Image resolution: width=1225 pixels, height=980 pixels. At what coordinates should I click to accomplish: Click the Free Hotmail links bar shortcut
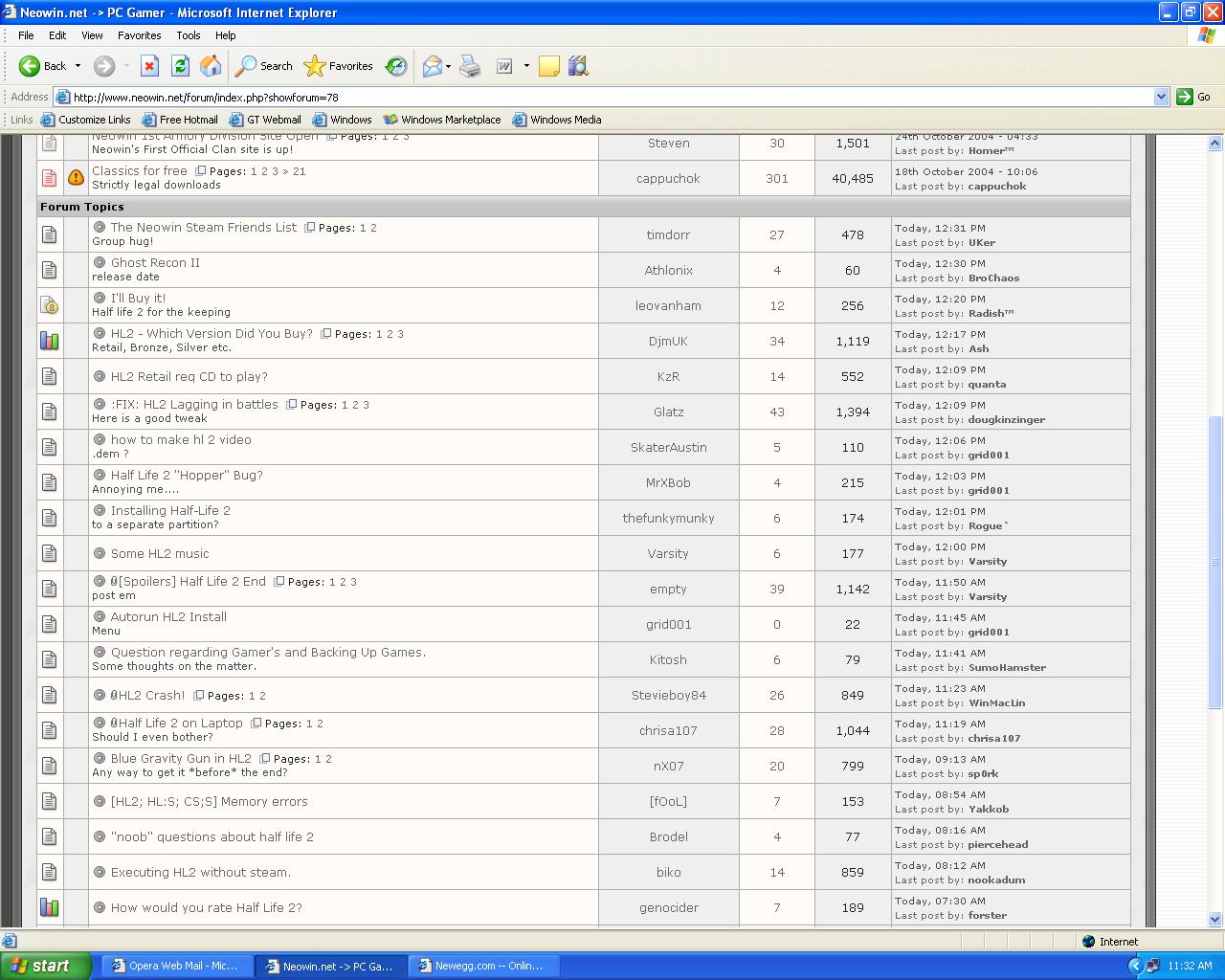(x=180, y=120)
